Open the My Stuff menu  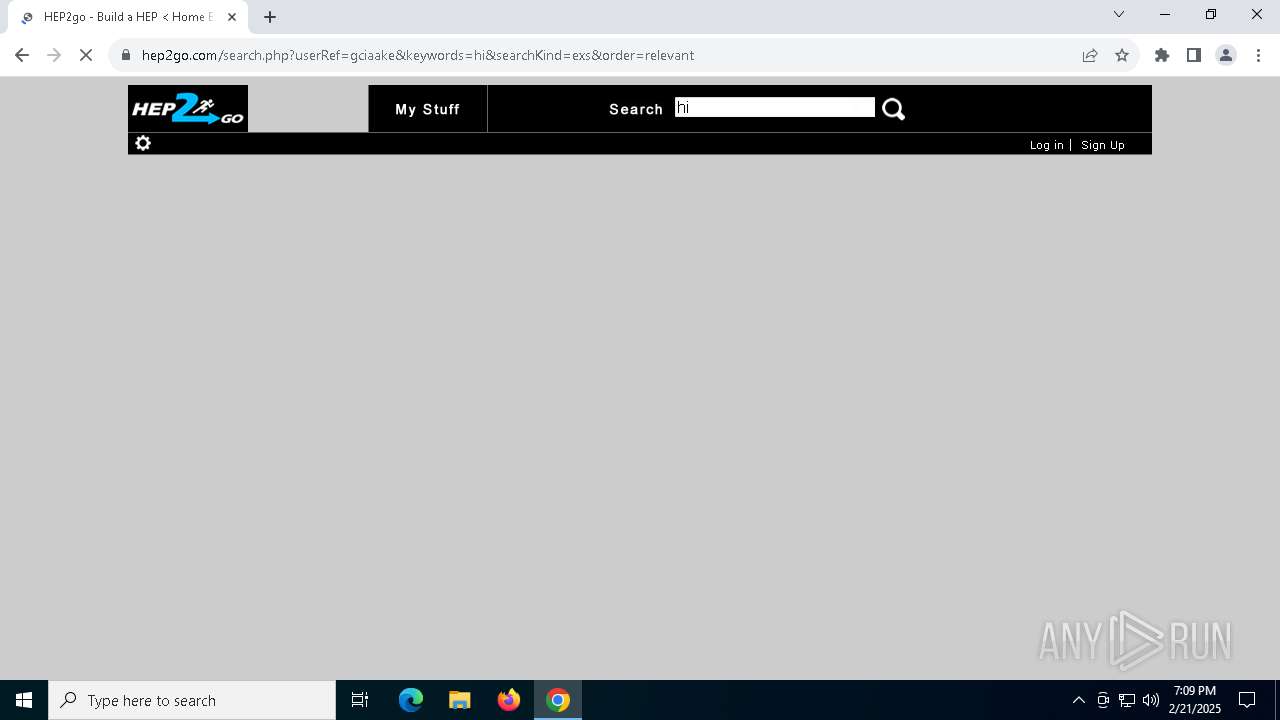pos(428,109)
